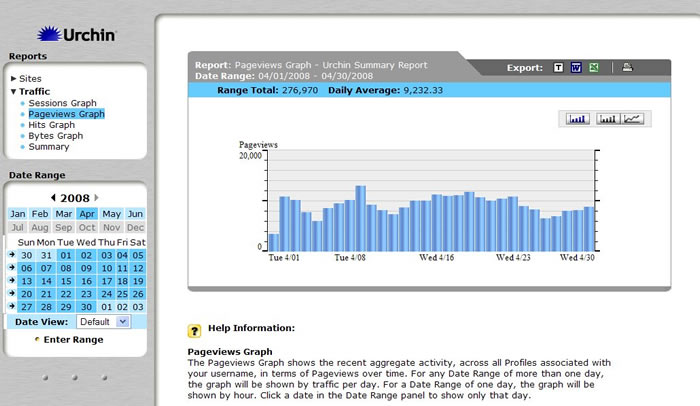Open the Date View dropdown
Viewport: 700px width, 406px height.
click(104, 322)
